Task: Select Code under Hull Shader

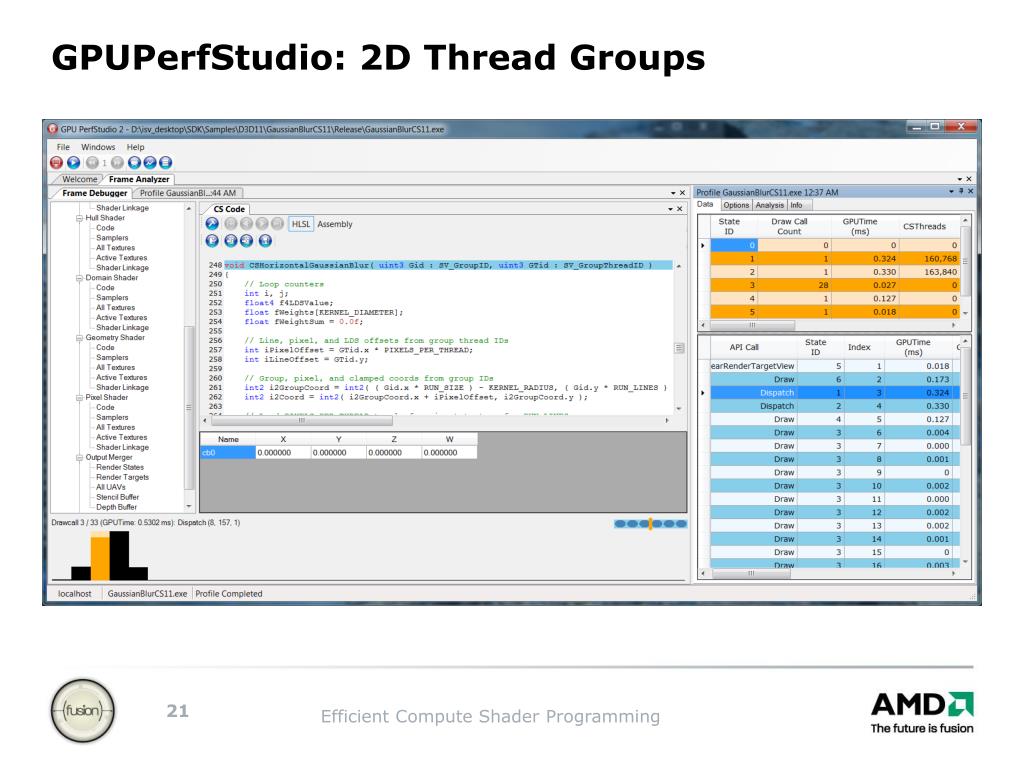Action: (x=105, y=228)
